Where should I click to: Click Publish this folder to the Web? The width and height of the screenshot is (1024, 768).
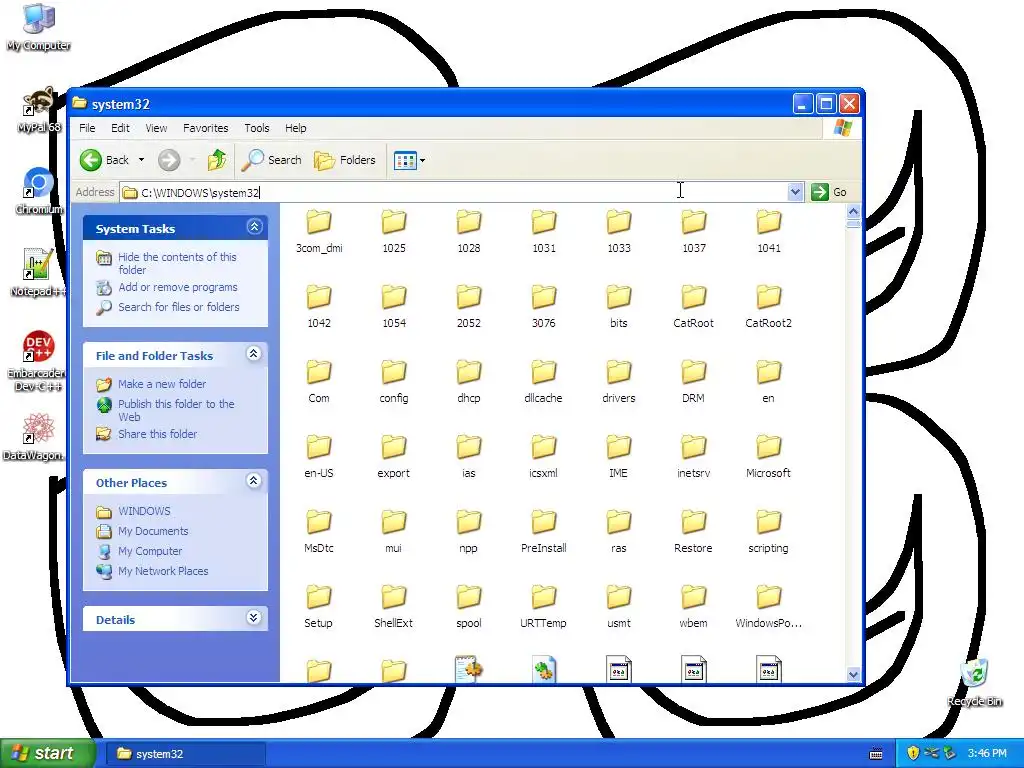tap(176, 410)
